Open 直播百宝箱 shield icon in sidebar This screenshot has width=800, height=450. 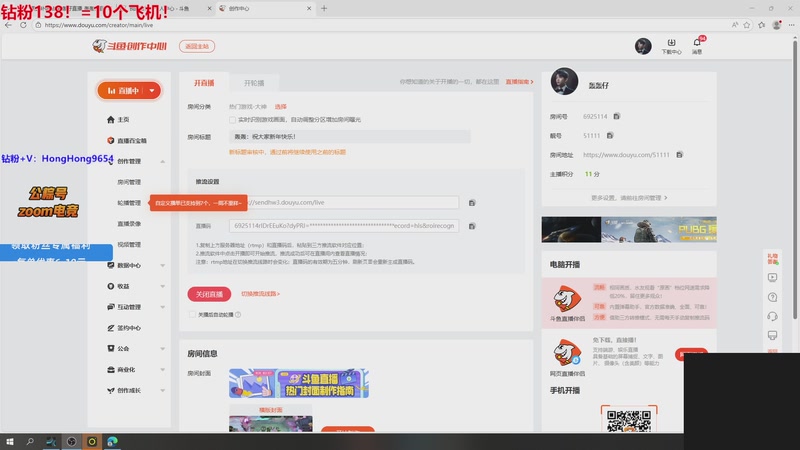(x=111, y=140)
